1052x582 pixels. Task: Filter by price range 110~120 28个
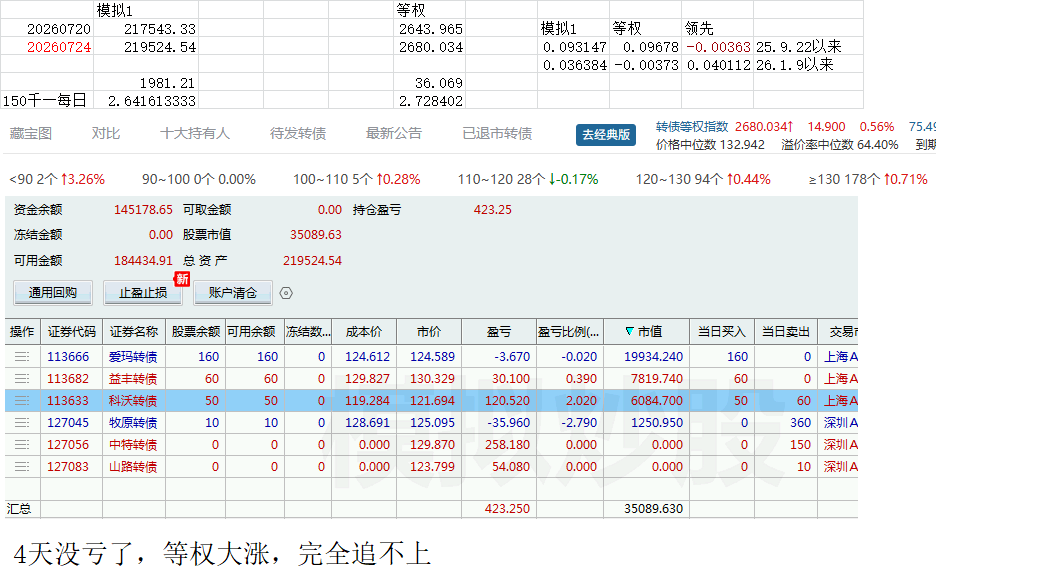click(528, 180)
